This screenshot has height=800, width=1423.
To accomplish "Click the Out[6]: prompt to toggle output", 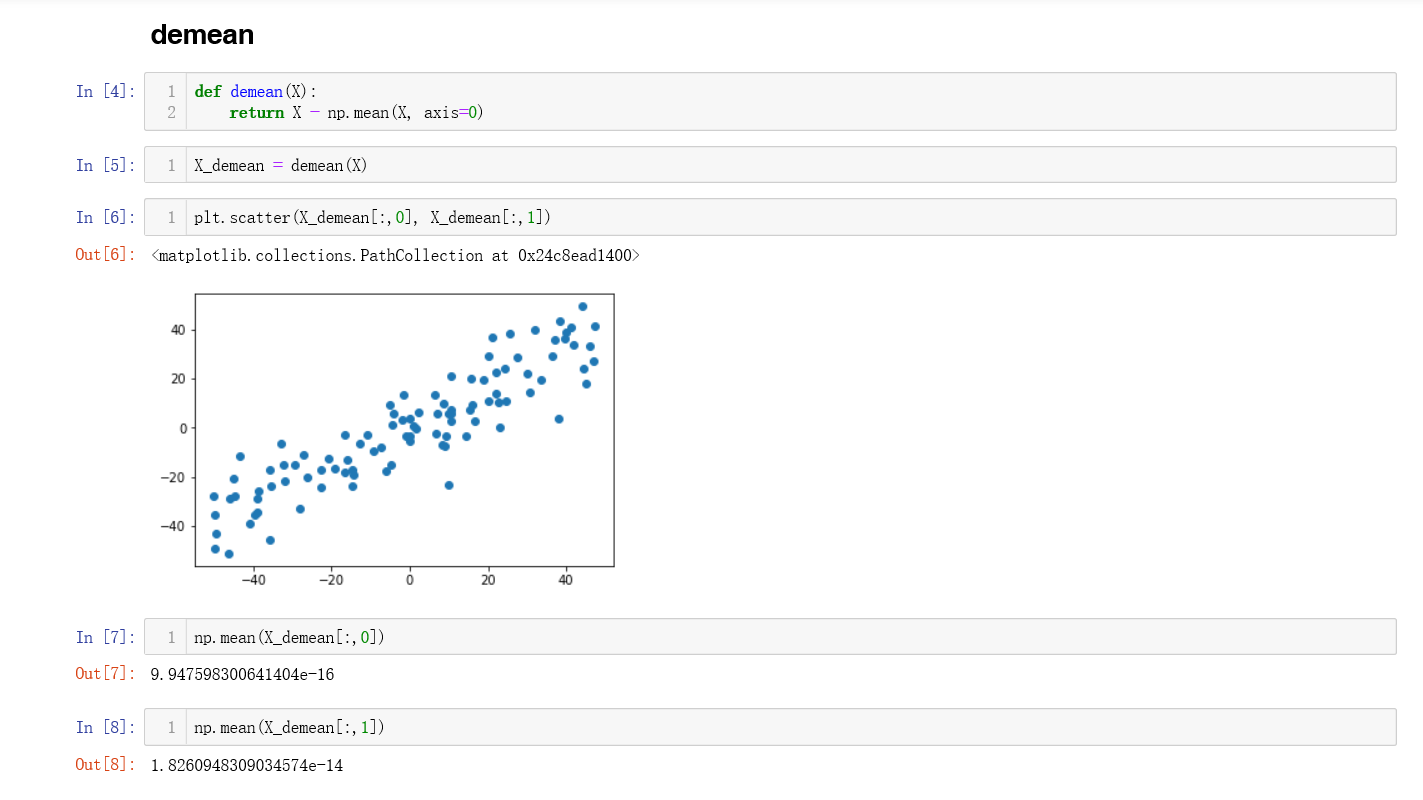I will (x=105, y=255).
